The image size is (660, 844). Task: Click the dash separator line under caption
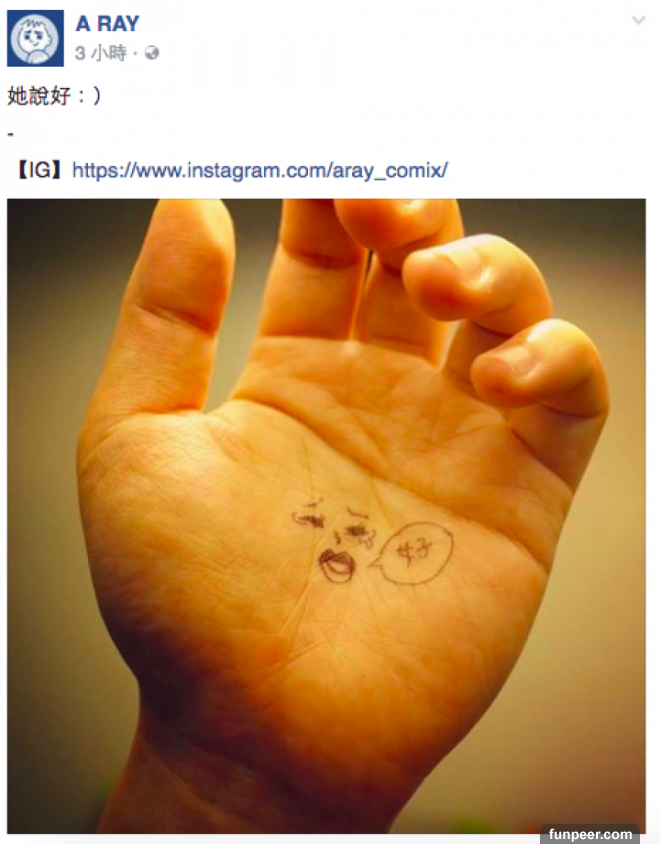coord(10,133)
